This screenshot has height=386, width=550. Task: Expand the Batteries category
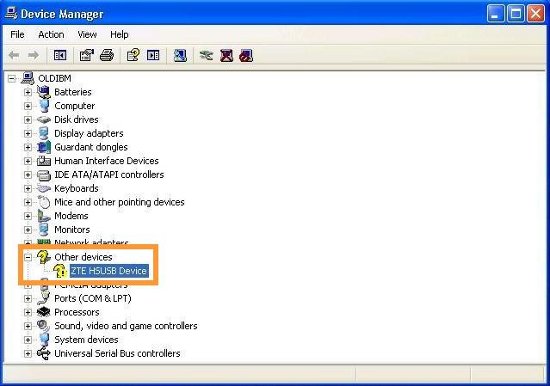28,92
